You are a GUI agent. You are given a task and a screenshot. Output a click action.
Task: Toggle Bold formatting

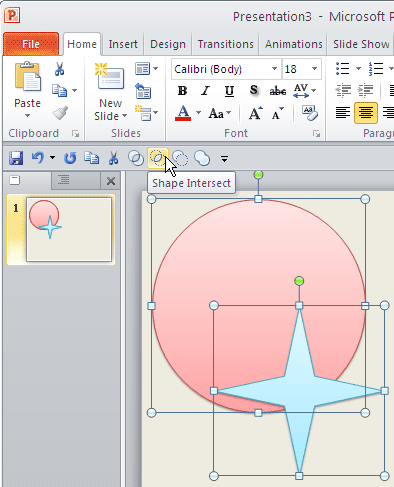tap(182, 91)
